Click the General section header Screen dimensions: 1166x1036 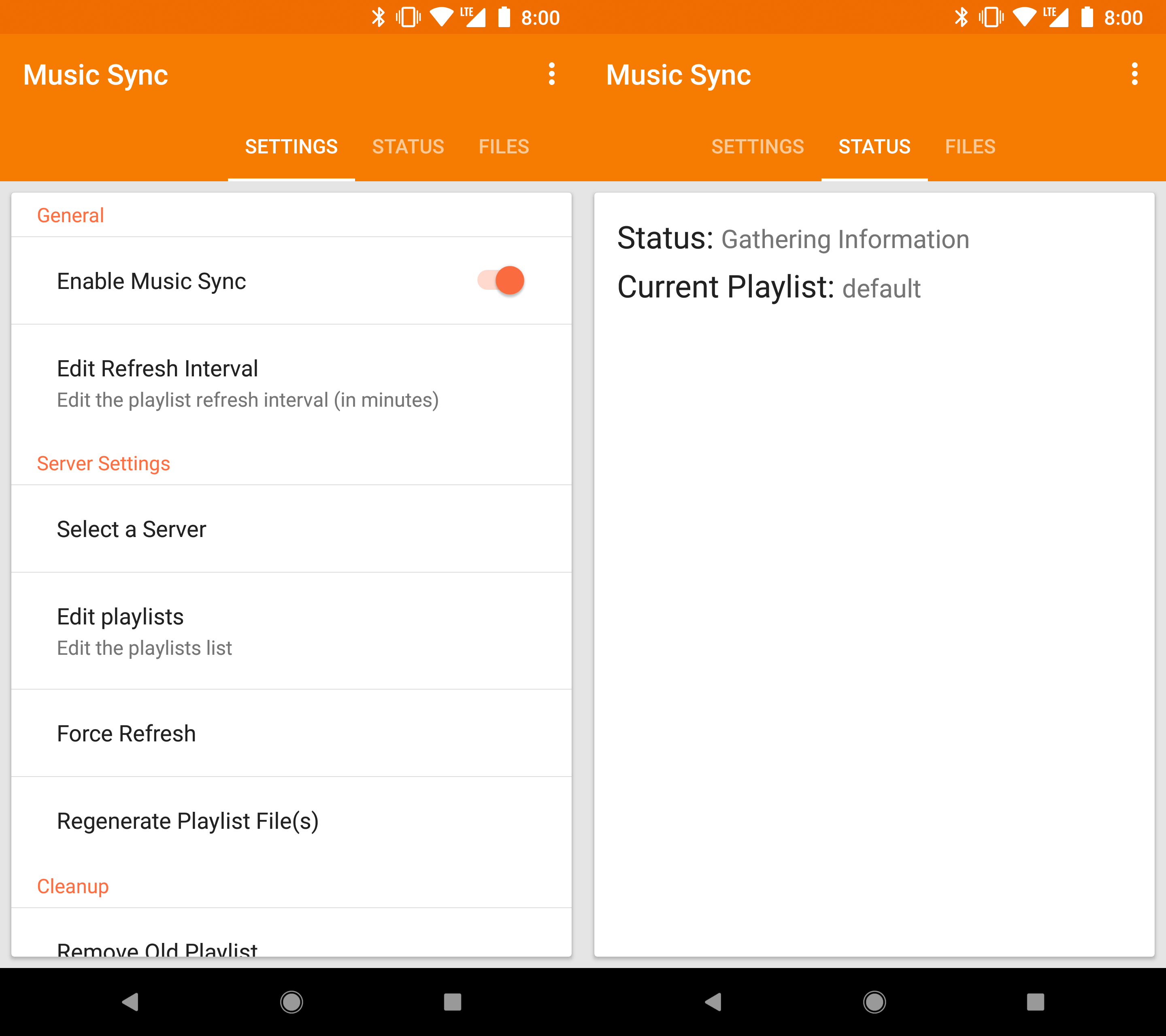click(x=70, y=216)
